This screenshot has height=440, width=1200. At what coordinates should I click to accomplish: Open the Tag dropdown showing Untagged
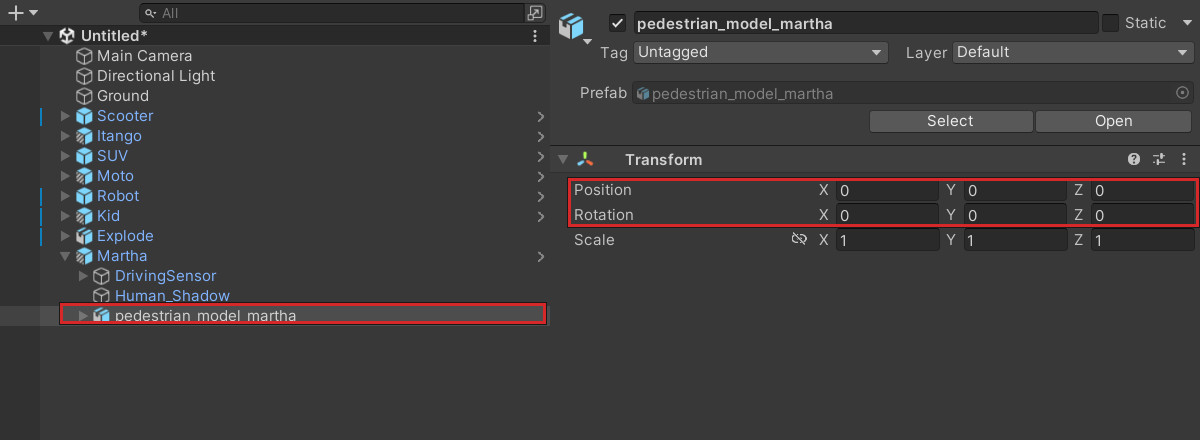[x=761, y=52]
